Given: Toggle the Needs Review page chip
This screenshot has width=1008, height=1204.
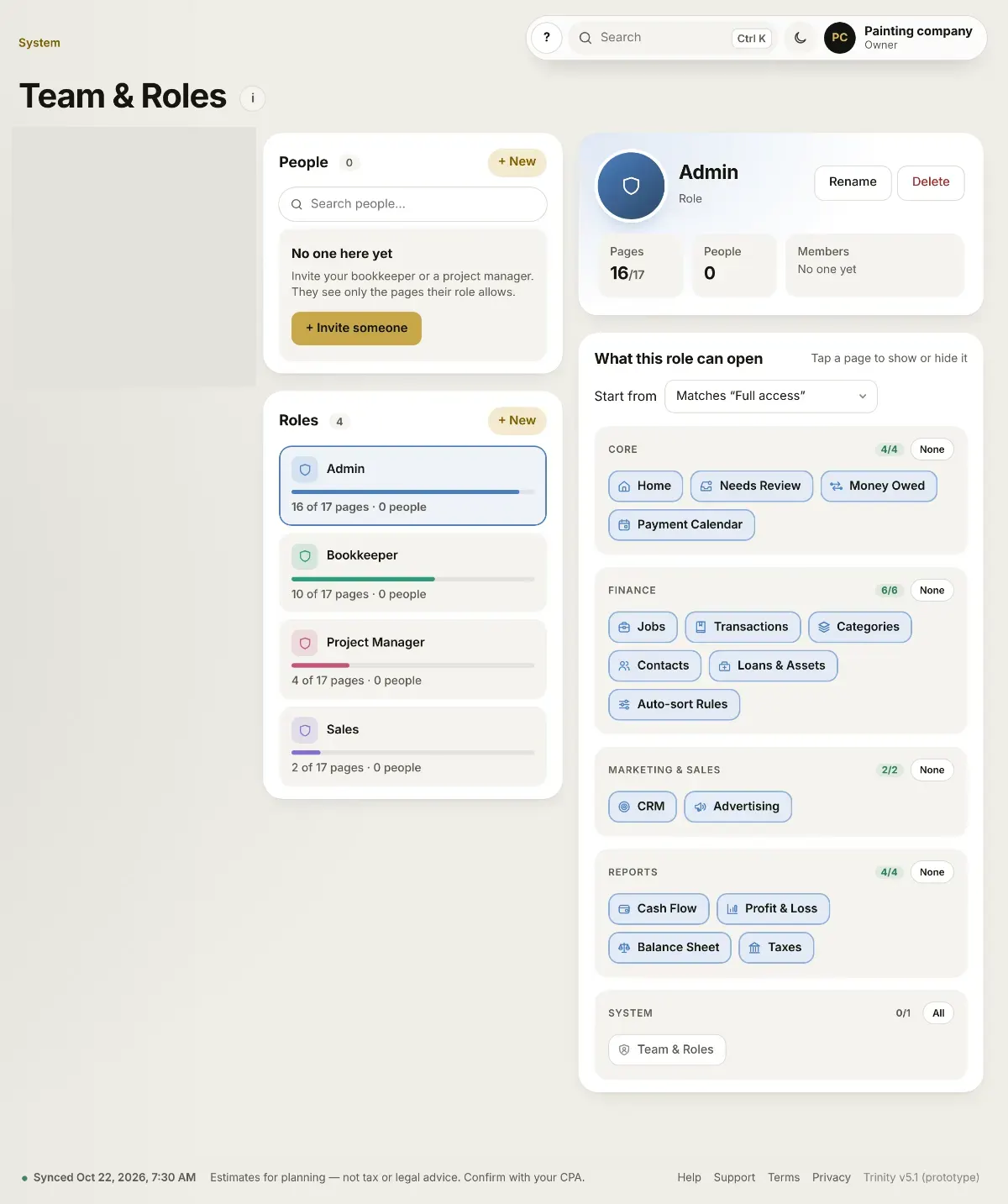Looking at the screenshot, I should click(752, 486).
